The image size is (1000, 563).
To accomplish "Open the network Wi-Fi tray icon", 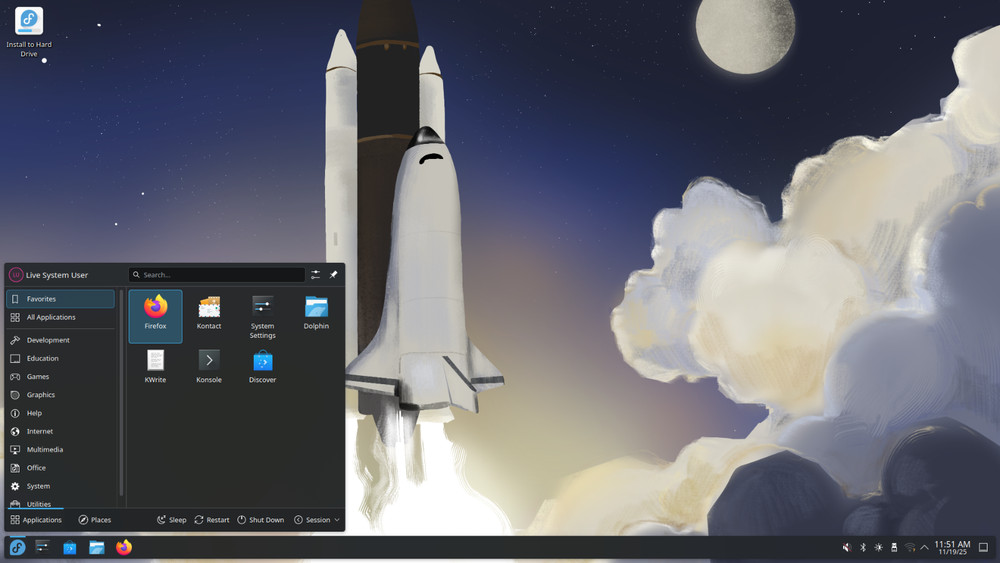I will click(x=910, y=547).
